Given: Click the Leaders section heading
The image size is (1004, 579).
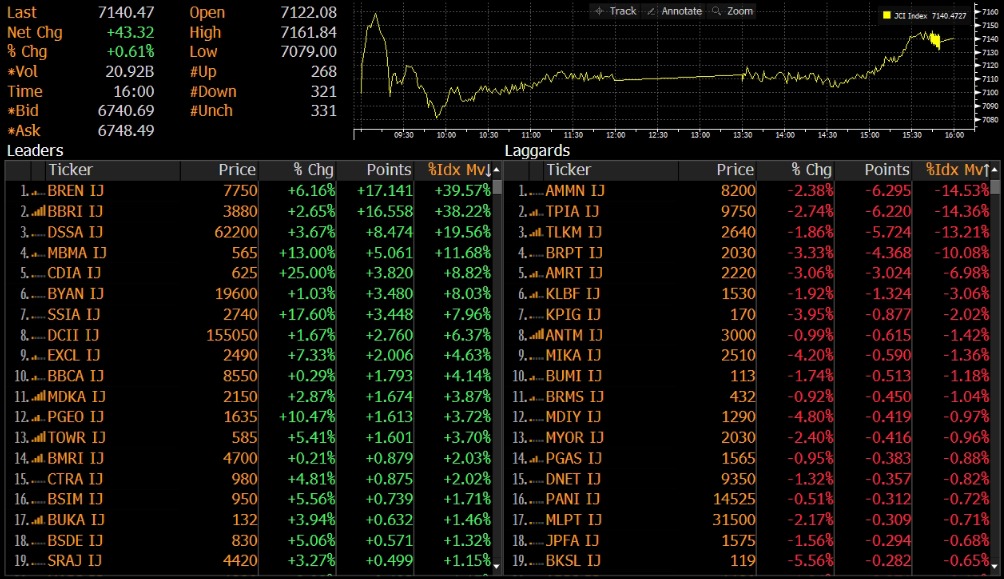Looking at the screenshot, I should click(35, 151).
